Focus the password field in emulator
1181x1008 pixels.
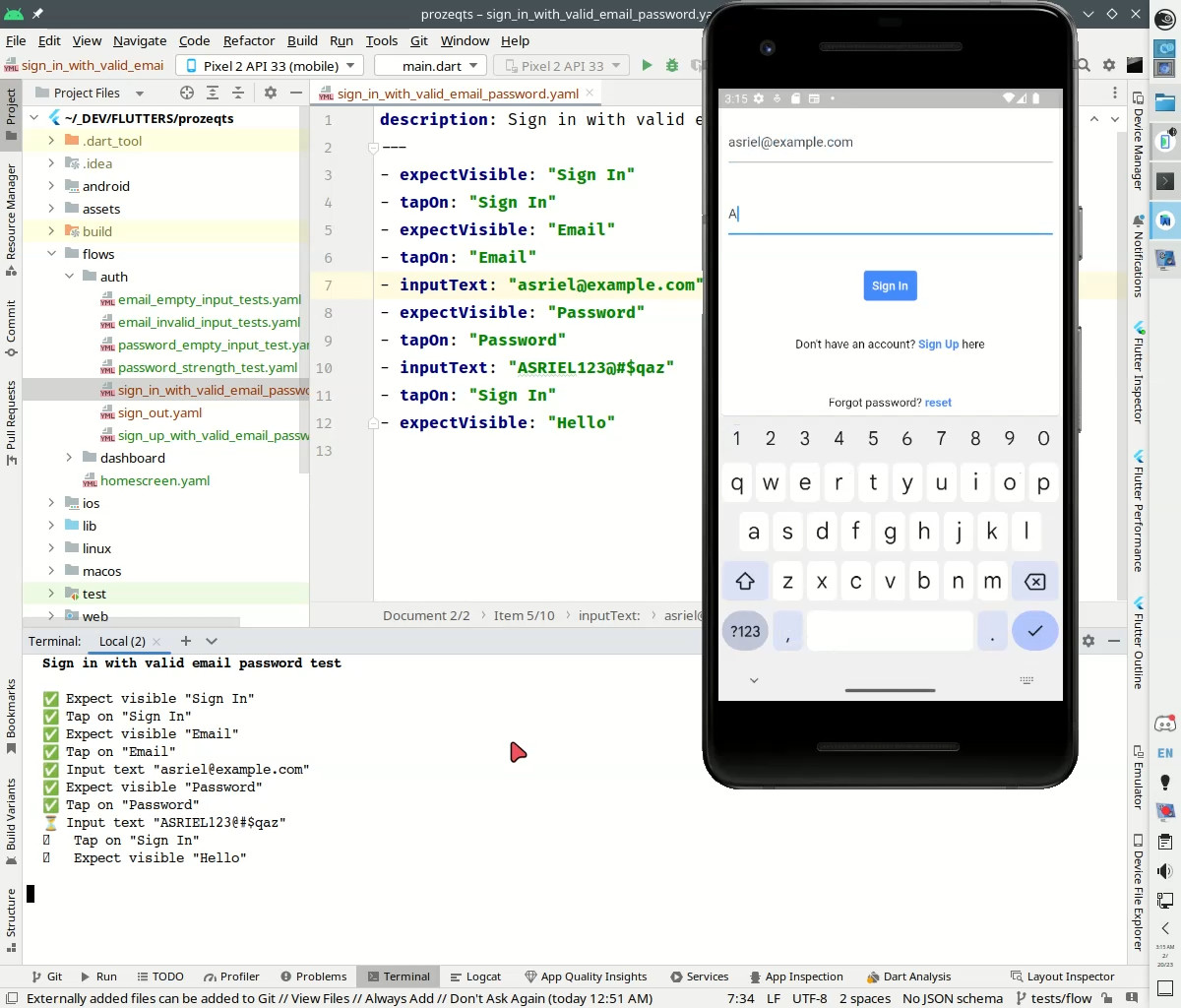(x=890, y=214)
